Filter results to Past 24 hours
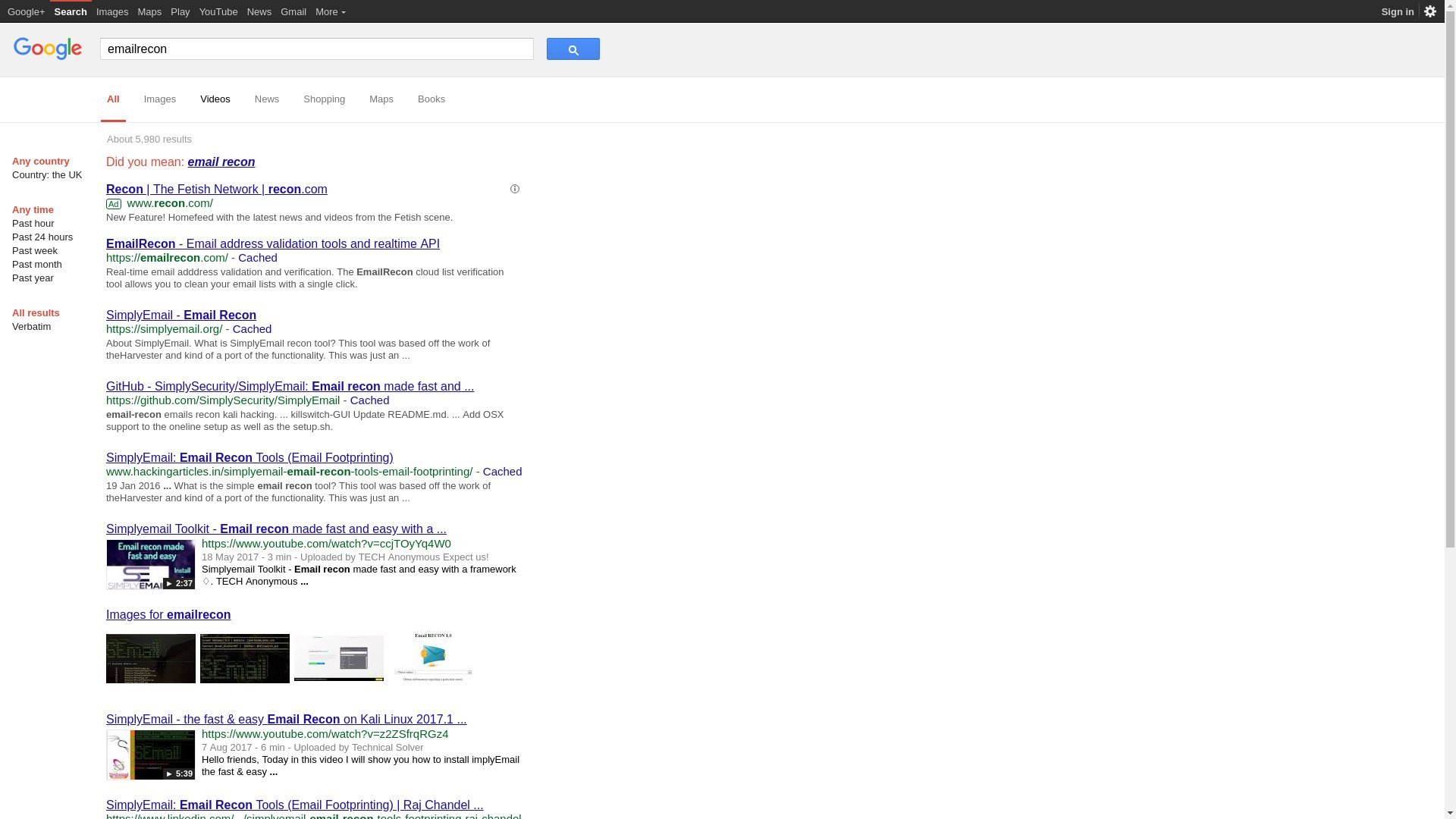 coord(42,237)
